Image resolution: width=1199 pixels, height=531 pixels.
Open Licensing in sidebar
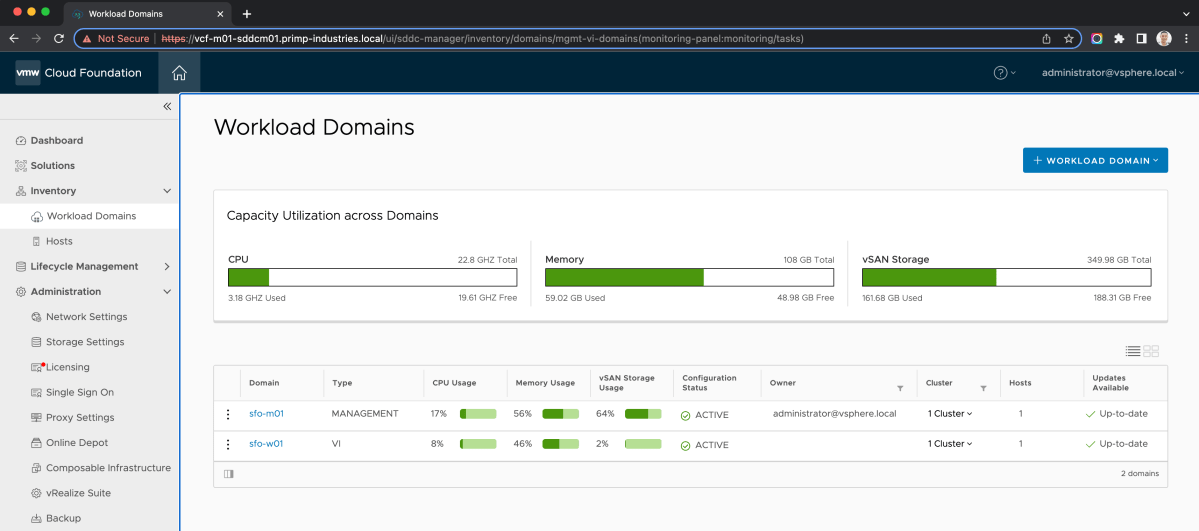click(x=67, y=367)
